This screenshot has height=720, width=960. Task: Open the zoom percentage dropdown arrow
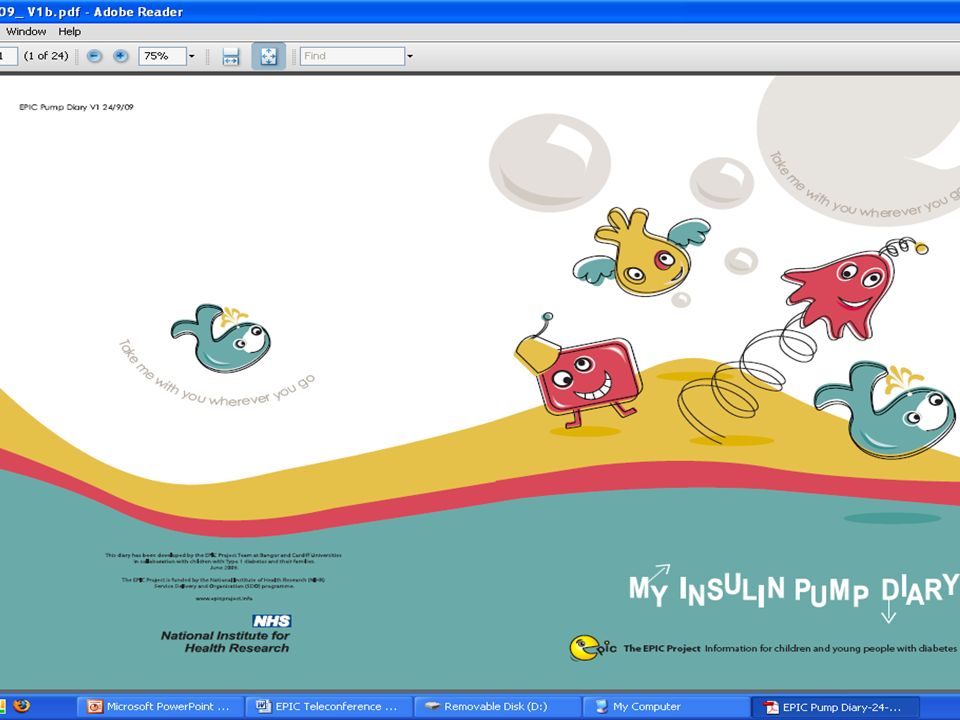(192, 56)
